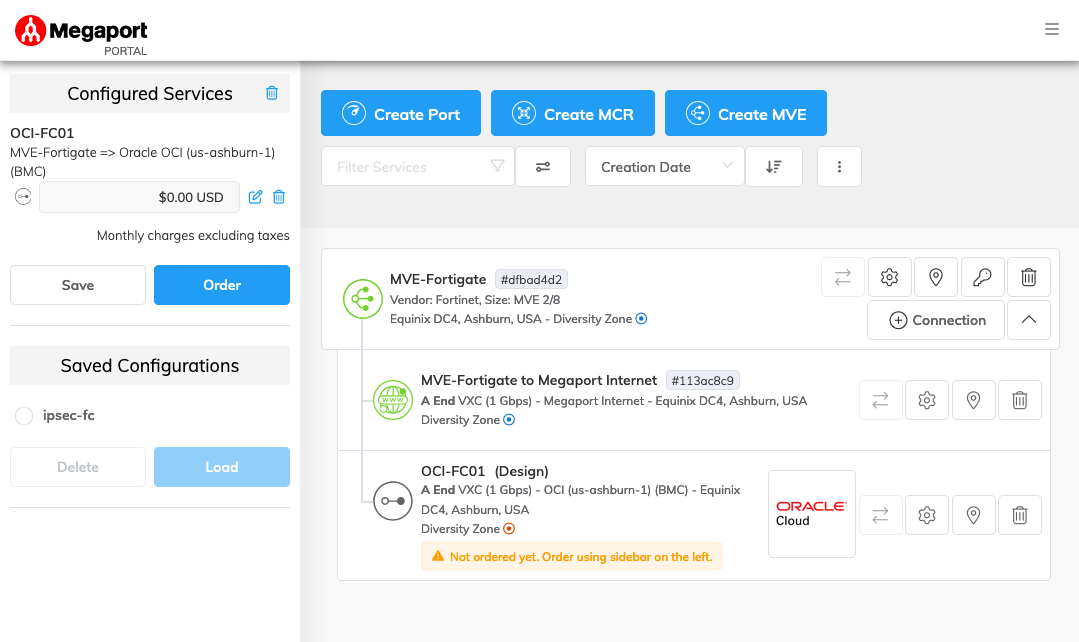Click the MVE-Fortigate service title
The height and width of the screenshot is (642, 1079).
[x=438, y=279]
